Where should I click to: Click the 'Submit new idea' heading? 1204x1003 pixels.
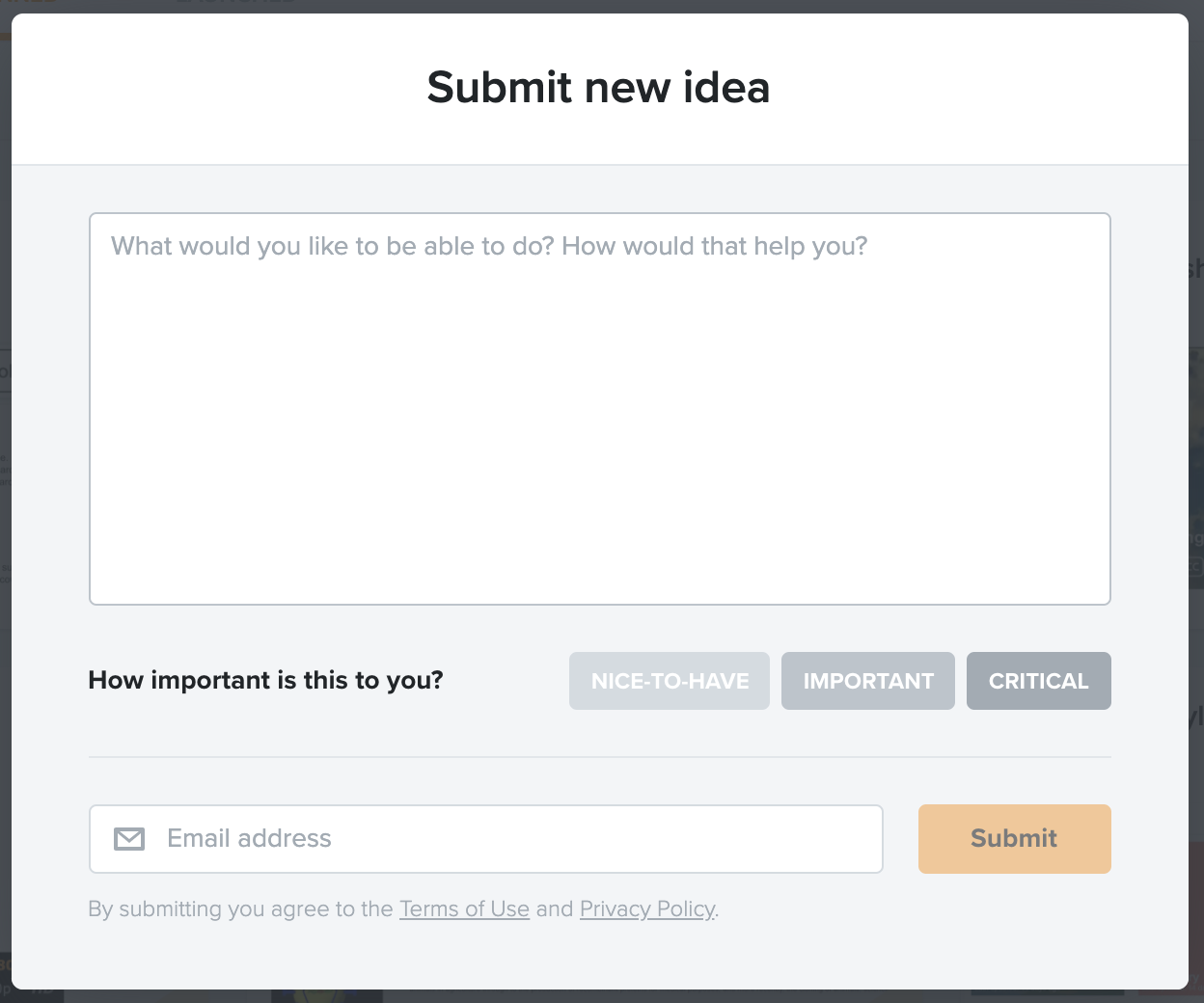tap(598, 88)
